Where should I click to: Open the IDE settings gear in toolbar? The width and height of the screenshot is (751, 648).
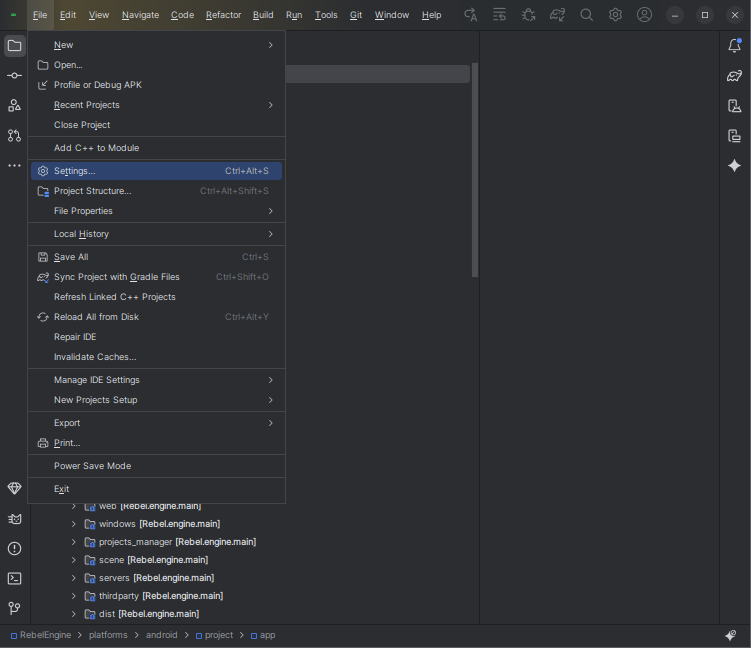pos(615,15)
